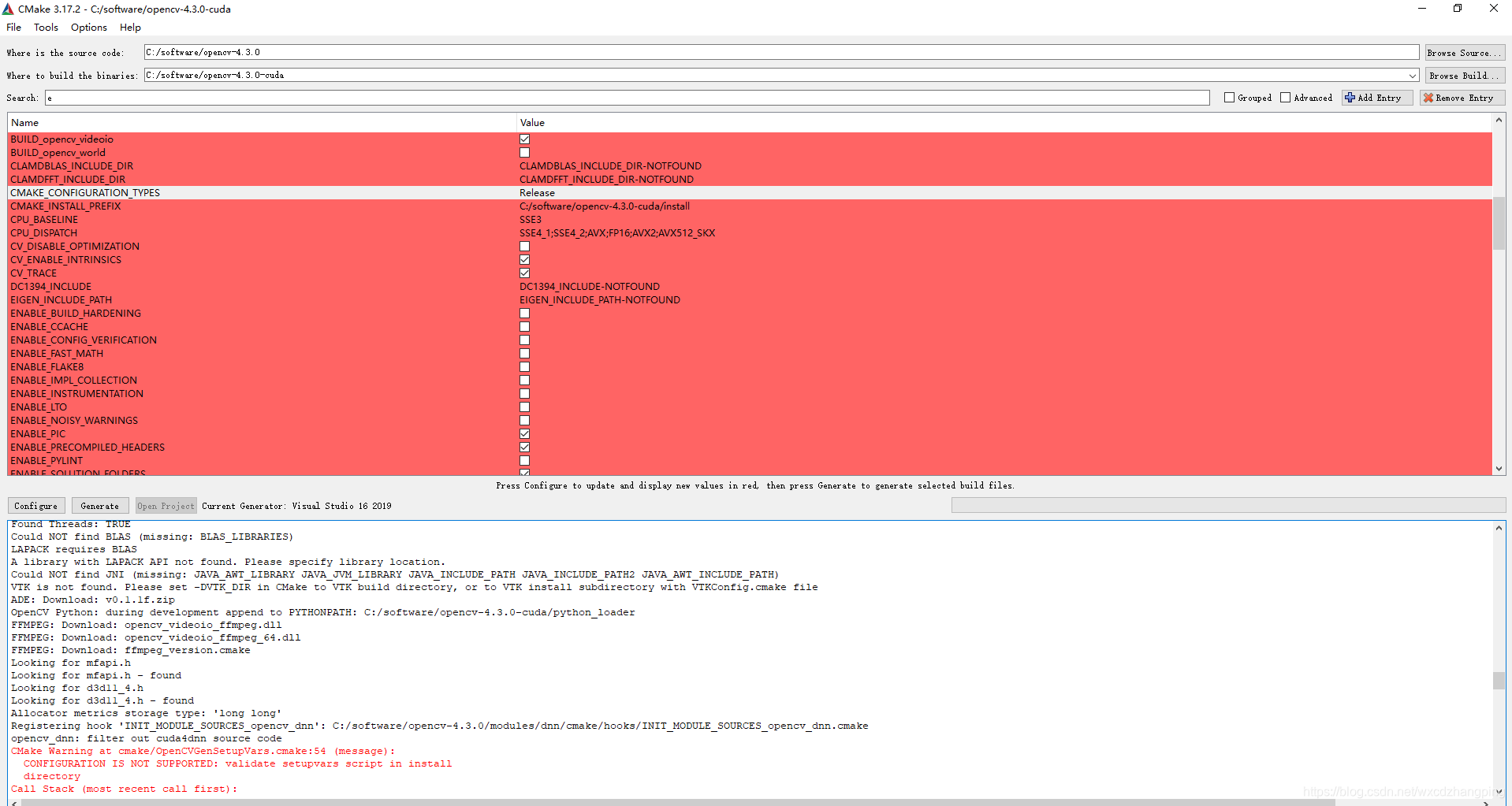Click the Name column header
Viewport: 1512px width, 806px height.
coord(262,123)
